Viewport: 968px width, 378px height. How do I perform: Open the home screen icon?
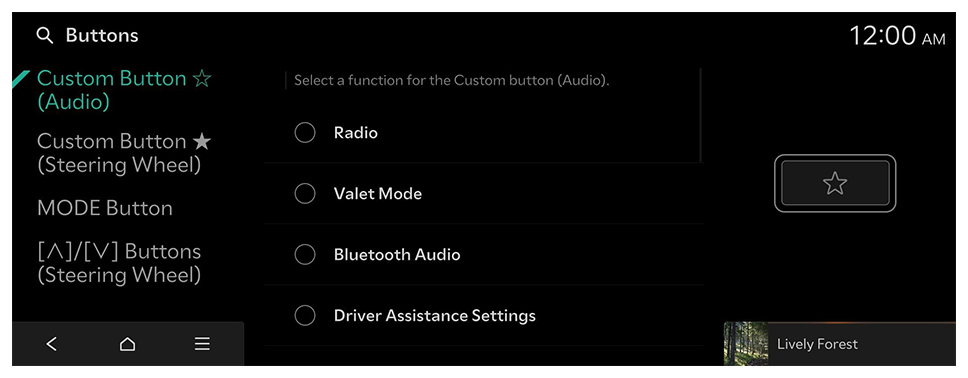pyautogui.click(x=127, y=344)
